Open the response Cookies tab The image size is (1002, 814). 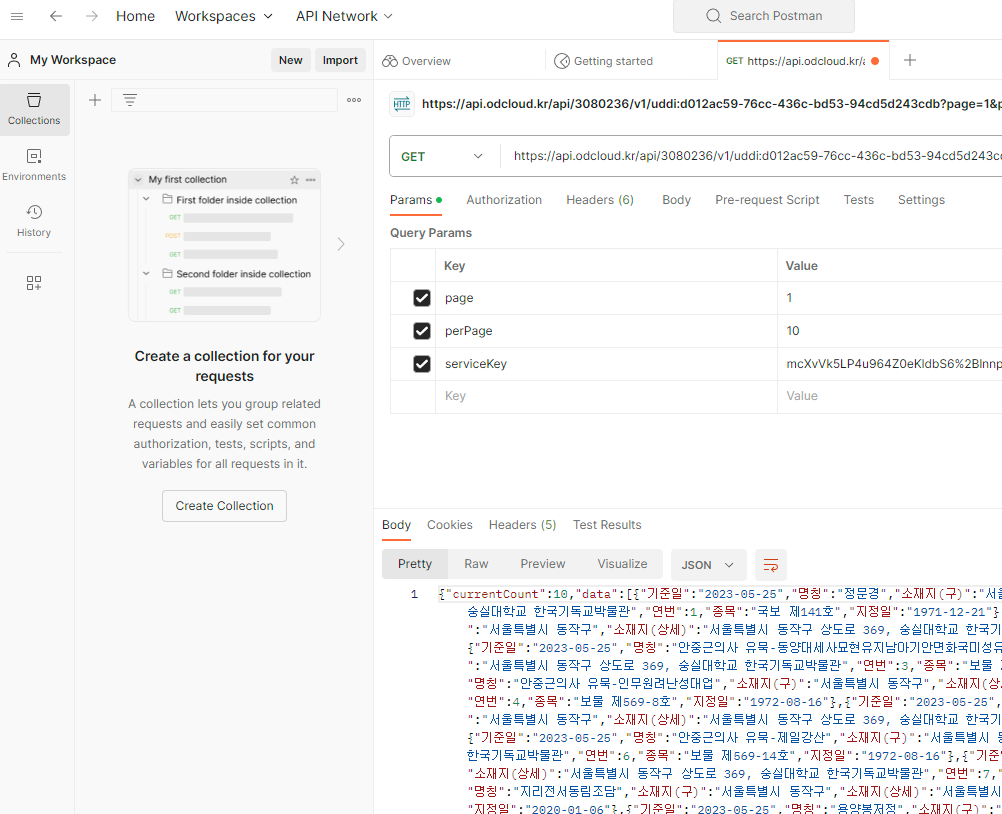450,525
